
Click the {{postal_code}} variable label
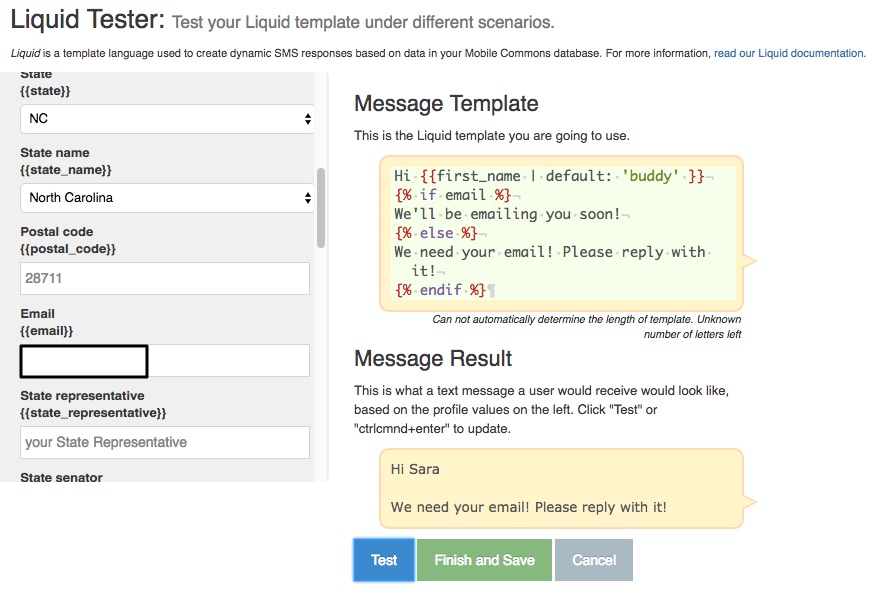pyautogui.click(x=68, y=249)
